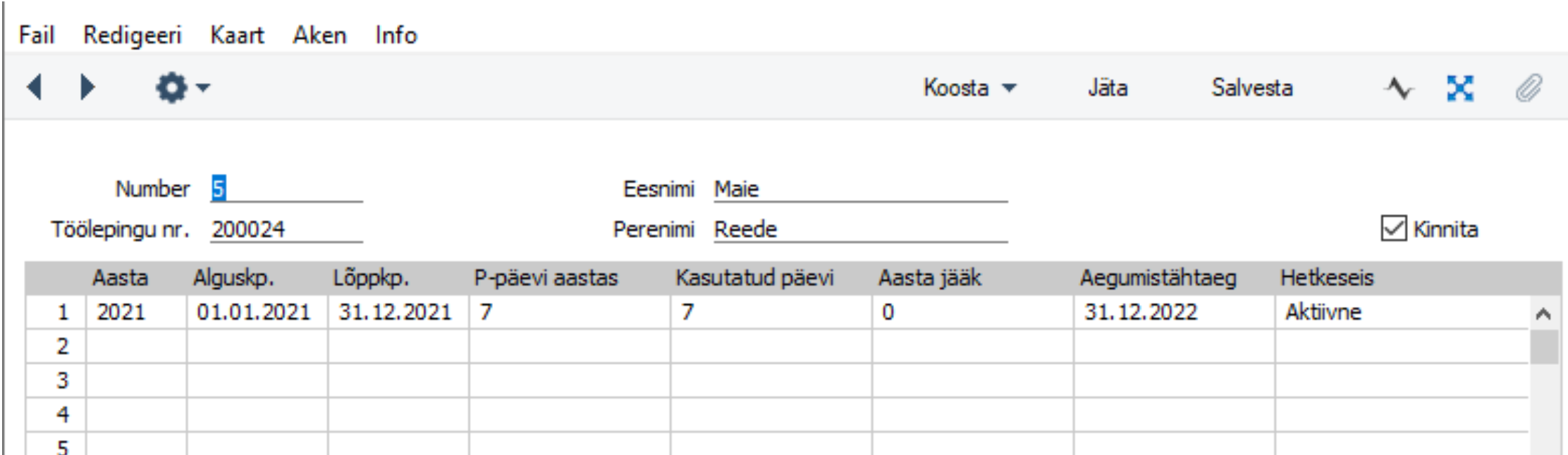Open the Aken menu
The height and width of the screenshot is (455, 1568).
pos(319,35)
